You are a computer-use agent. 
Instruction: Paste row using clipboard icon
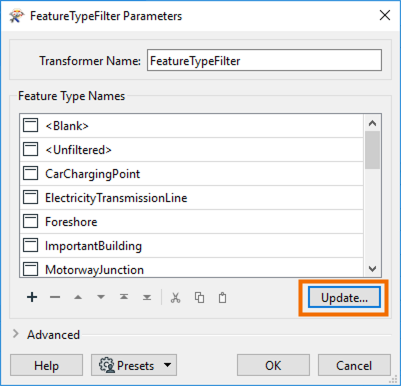[222, 297]
